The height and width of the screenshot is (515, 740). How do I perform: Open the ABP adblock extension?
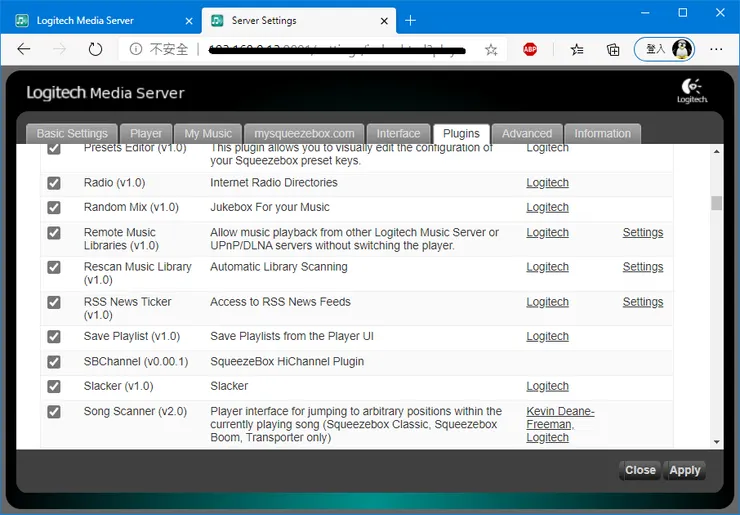coord(530,49)
